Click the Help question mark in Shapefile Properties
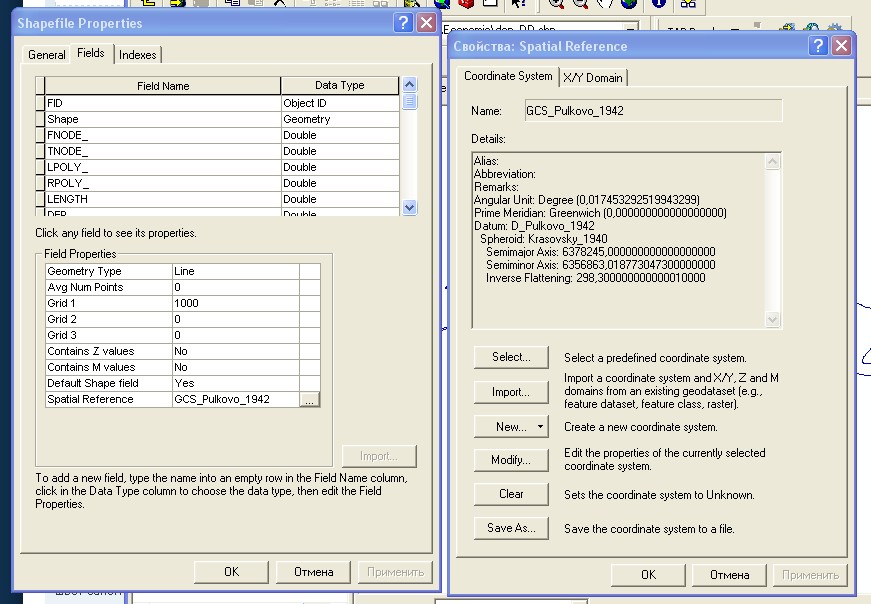This screenshot has height=604, width=871. (x=404, y=23)
